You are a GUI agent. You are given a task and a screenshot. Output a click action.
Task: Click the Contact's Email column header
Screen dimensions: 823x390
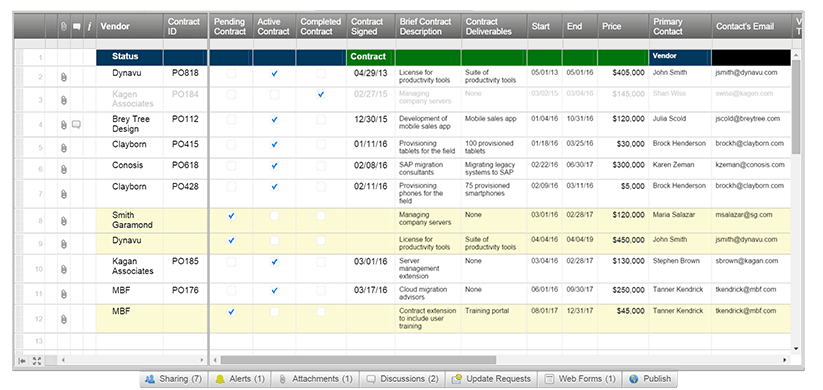(751, 27)
